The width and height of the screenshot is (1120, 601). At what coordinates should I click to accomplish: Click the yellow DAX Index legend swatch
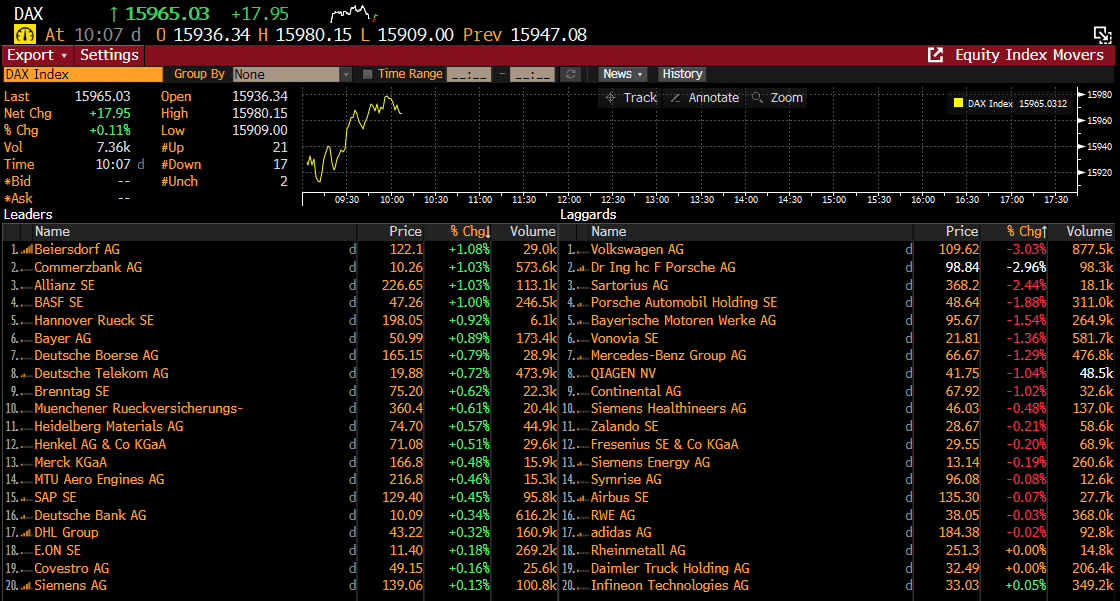click(958, 103)
